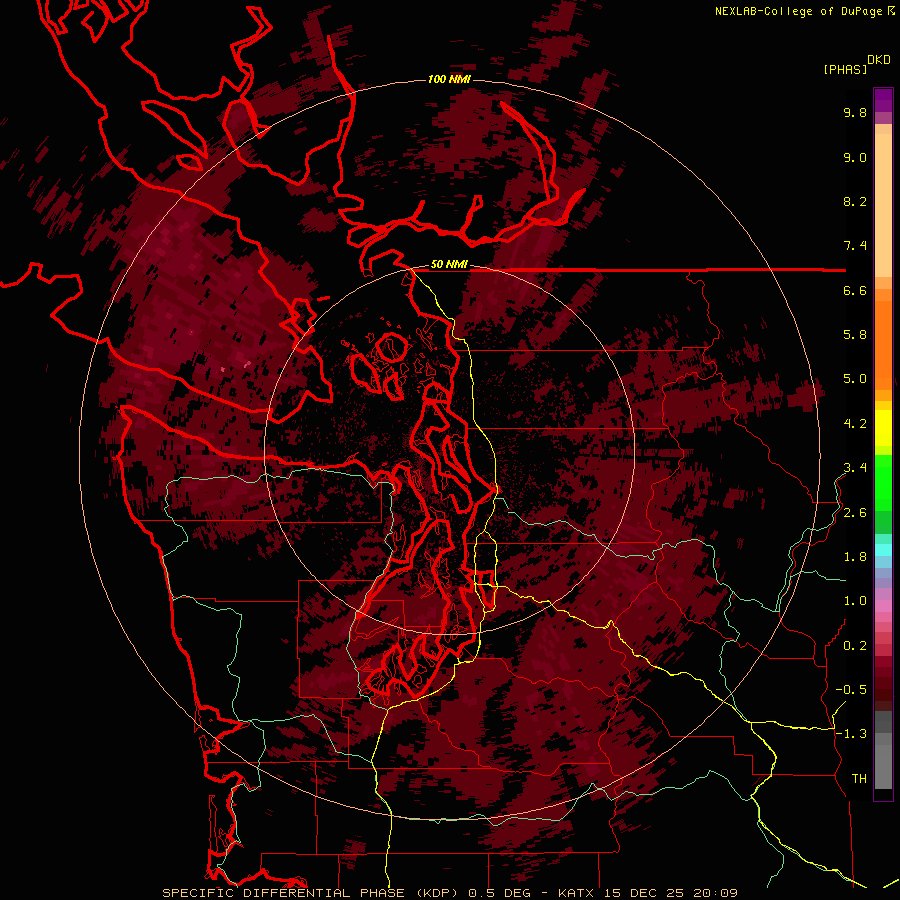The image size is (900, 900).
Task: Click the 3.4 legend value
Action: point(855,468)
